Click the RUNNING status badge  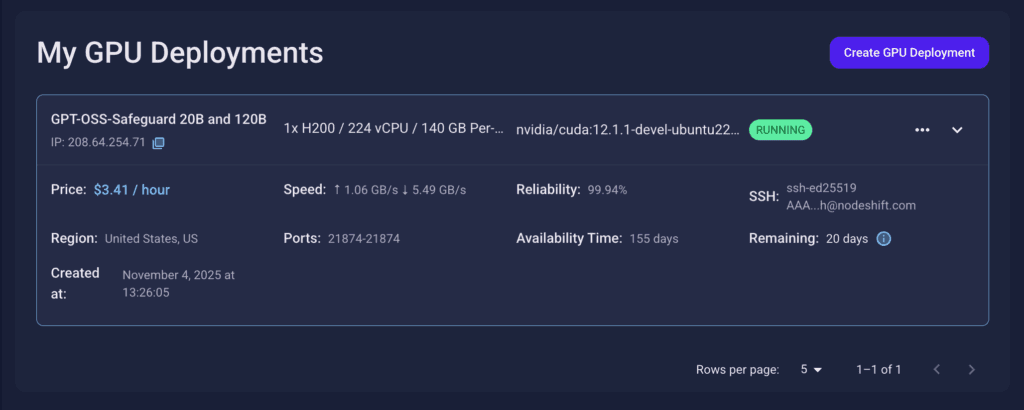tap(781, 130)
